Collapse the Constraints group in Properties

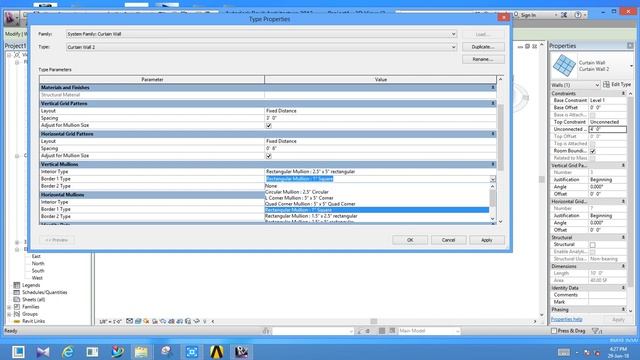(623, 93)
